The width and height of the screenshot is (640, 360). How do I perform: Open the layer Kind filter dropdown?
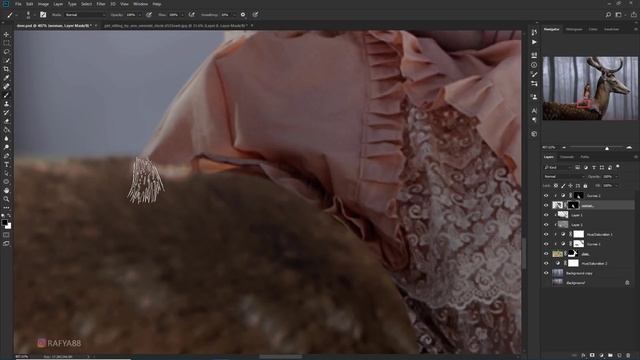pyautogui.click(x=558, y=167)
